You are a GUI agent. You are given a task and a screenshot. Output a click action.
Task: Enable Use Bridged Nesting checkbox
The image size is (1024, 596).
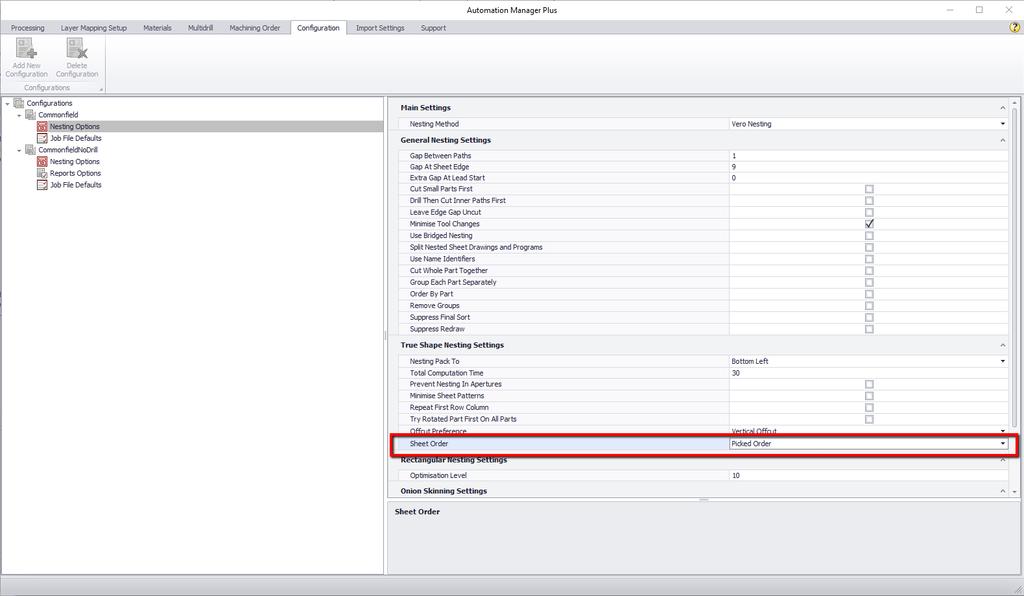point(869,236)
